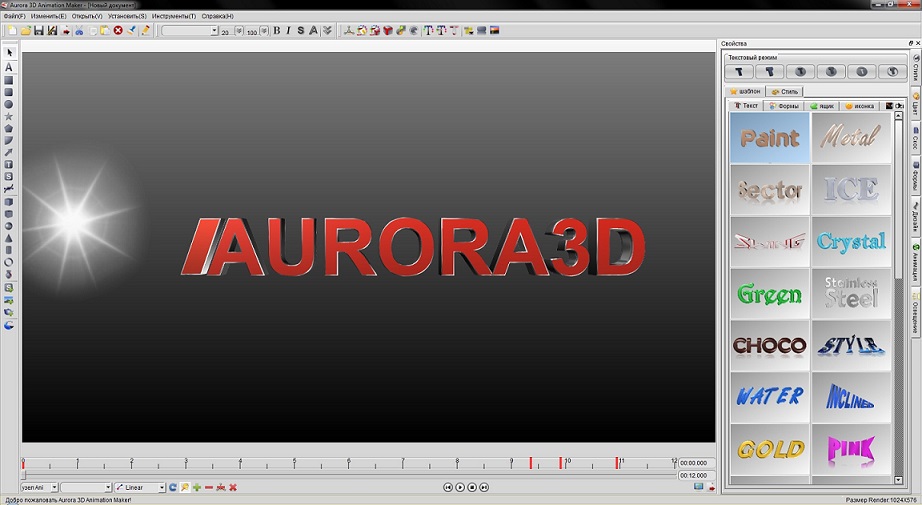The width and height of the screenshot is (922, 505).
Task: Click the 00:12.000 duration field
Action: (696, 475)
